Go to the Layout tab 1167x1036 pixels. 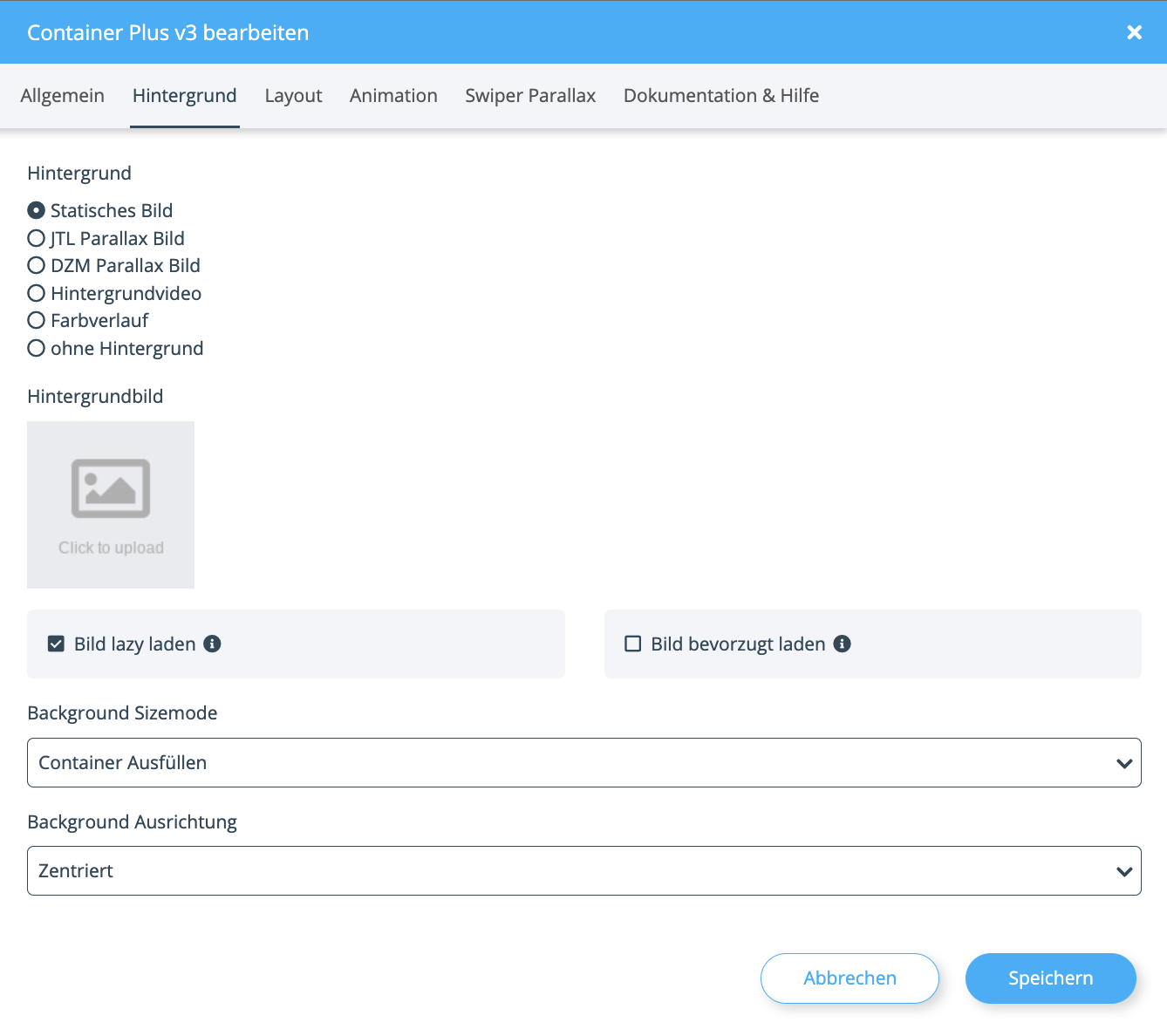coord(293,96)
